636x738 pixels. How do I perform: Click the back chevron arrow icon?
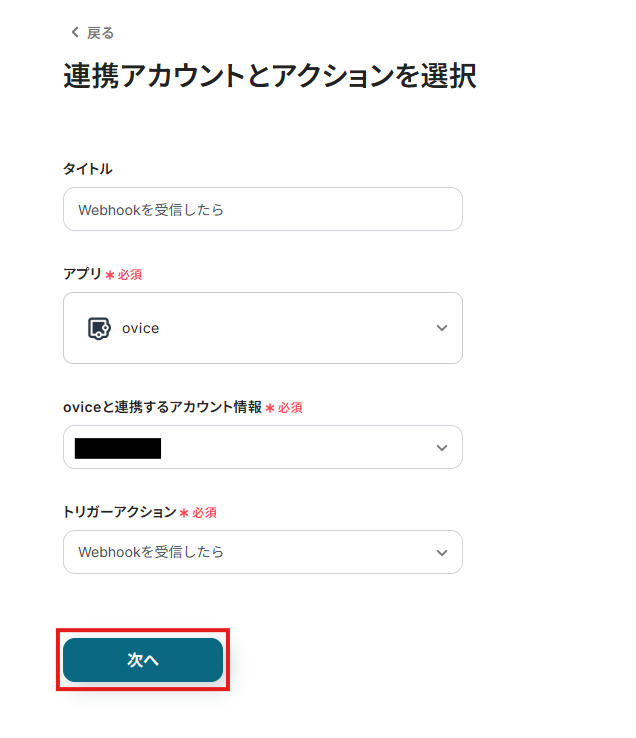click(x=74, y=33)
